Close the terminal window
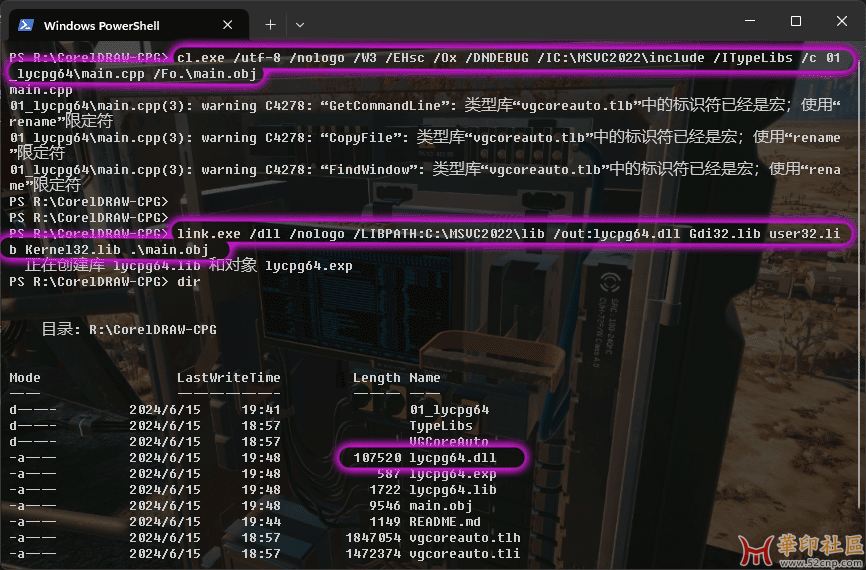866x570 pixels. click(x=841, y=21)
